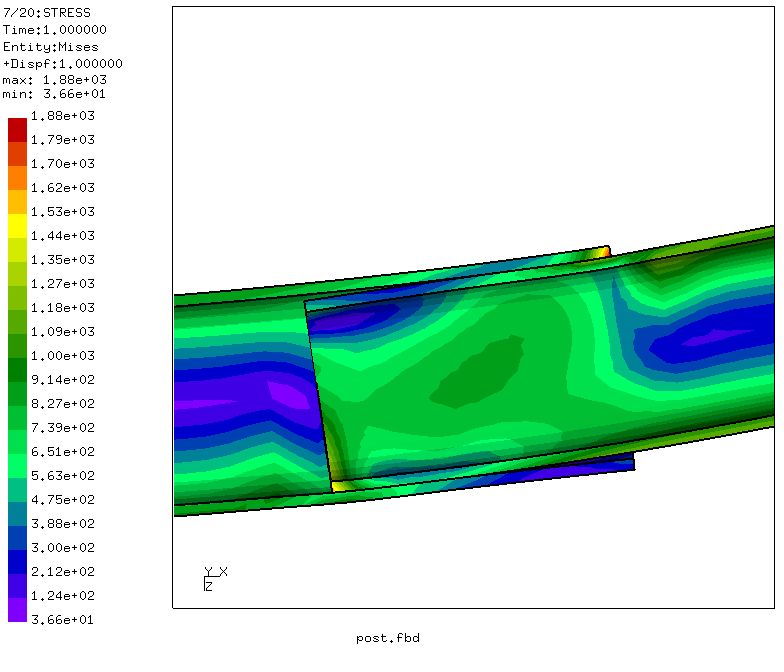
Task: Click the yellow legend color swatch
Action: coord(18,226)
